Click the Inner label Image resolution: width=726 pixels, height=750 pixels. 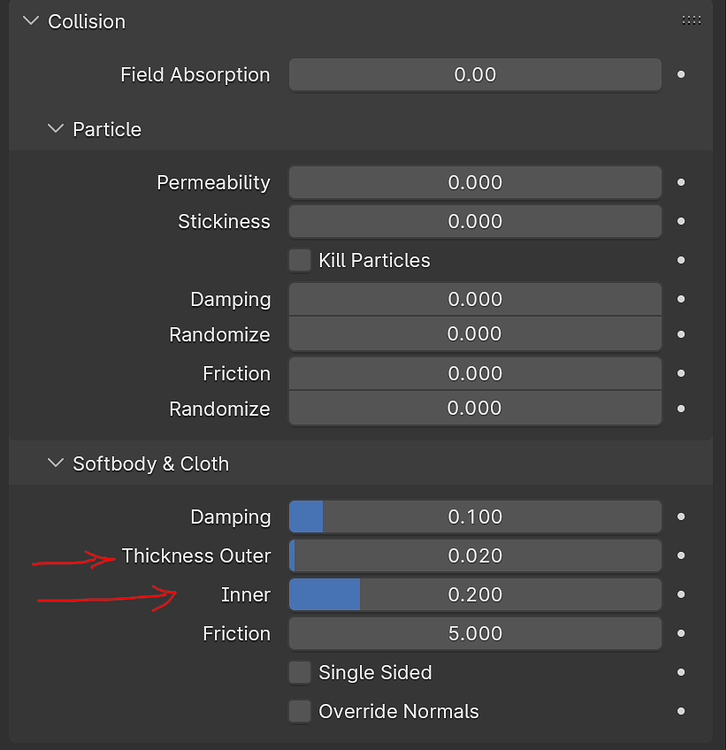pos(246,595)
